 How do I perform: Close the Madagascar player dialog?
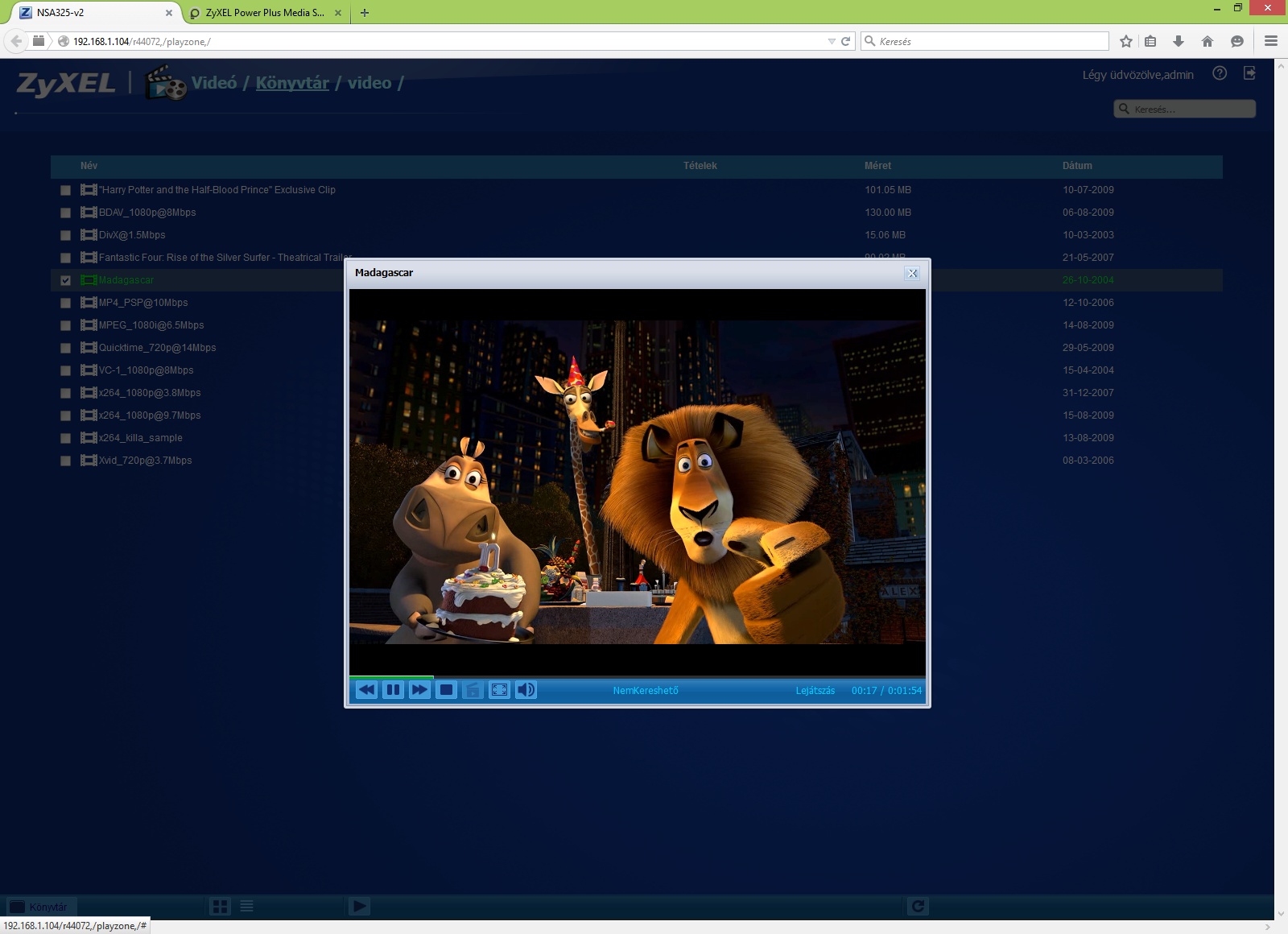912,273
